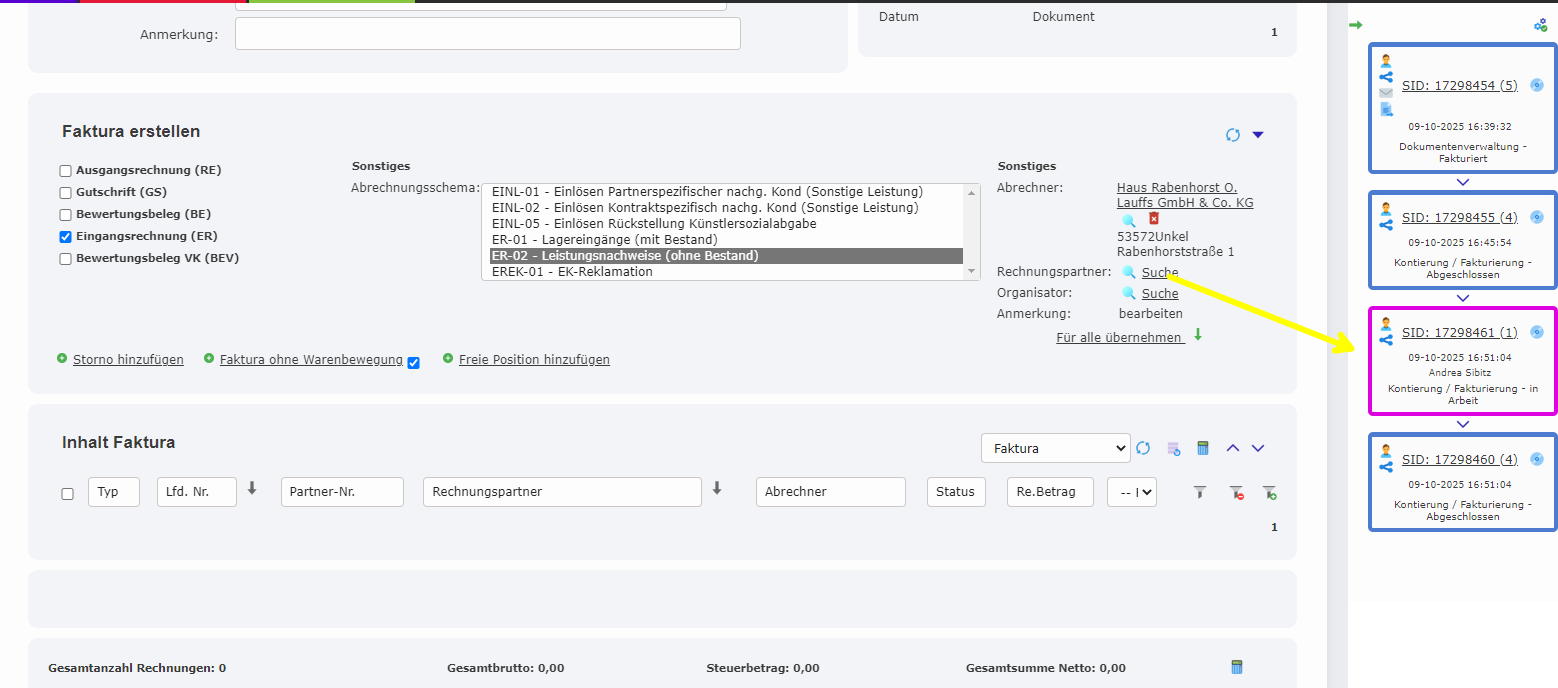Click the magnifier icon below the Abrechner name
The width and height of the screenshot is (1558, 688).
point(1128,220)
